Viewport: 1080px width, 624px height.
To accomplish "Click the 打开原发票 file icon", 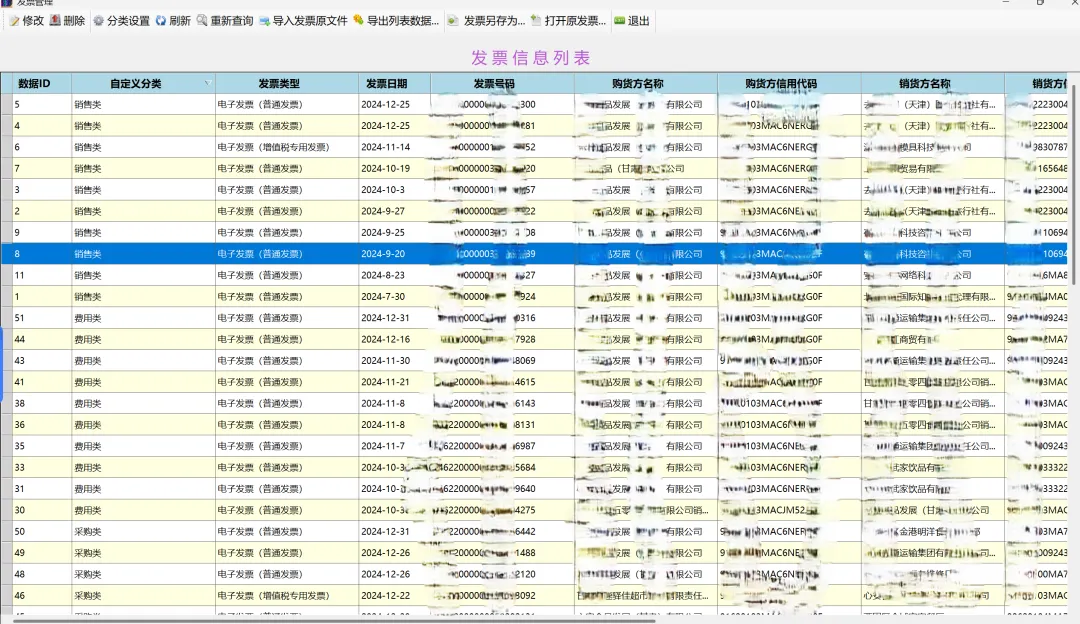I will (536, 21).
